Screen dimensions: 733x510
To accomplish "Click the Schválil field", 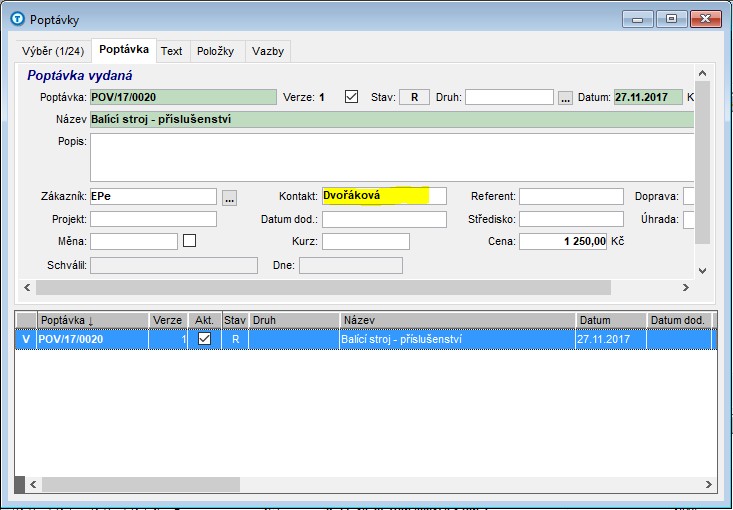I will point(174,266).
